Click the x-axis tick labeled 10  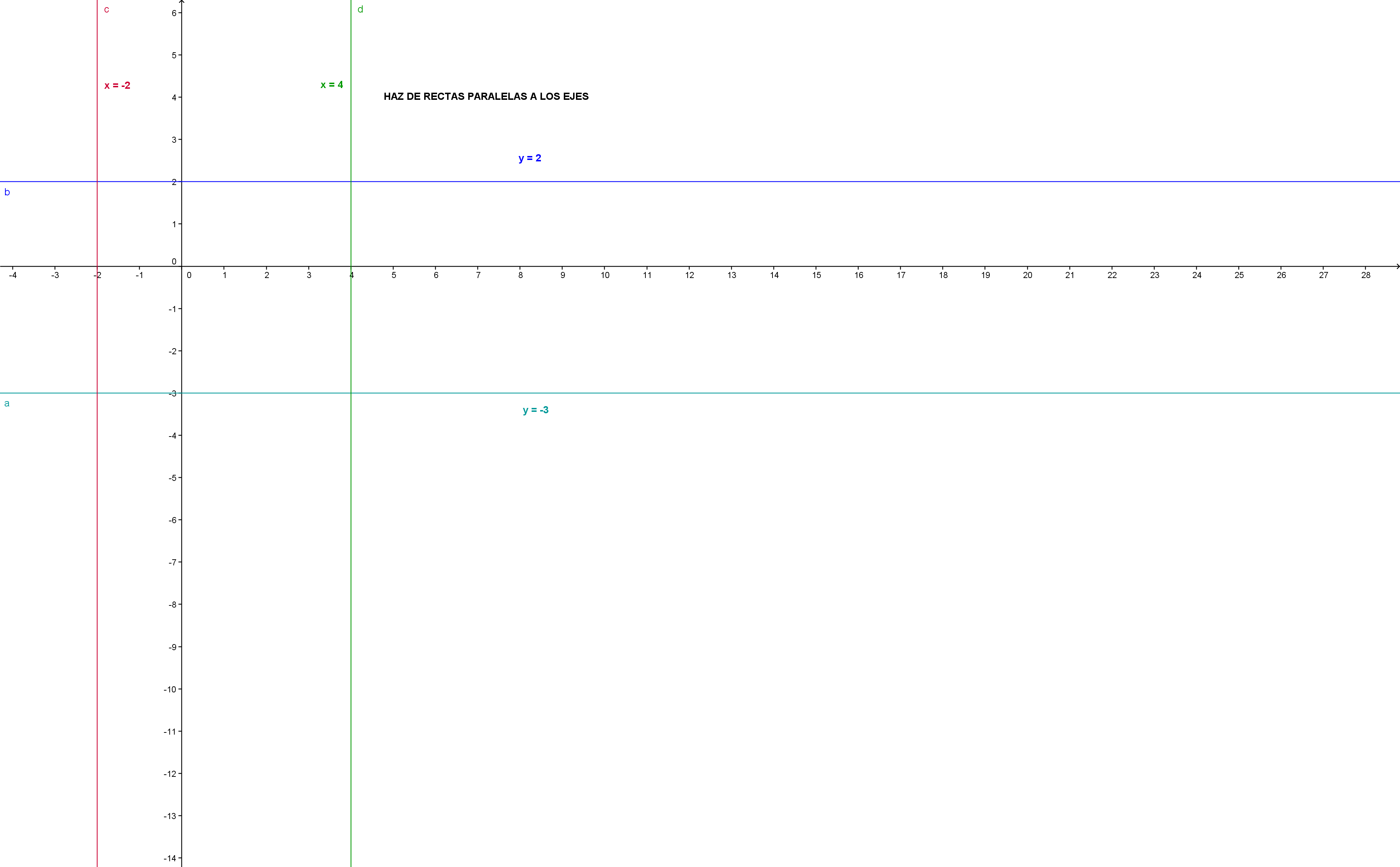click(605, 275)
